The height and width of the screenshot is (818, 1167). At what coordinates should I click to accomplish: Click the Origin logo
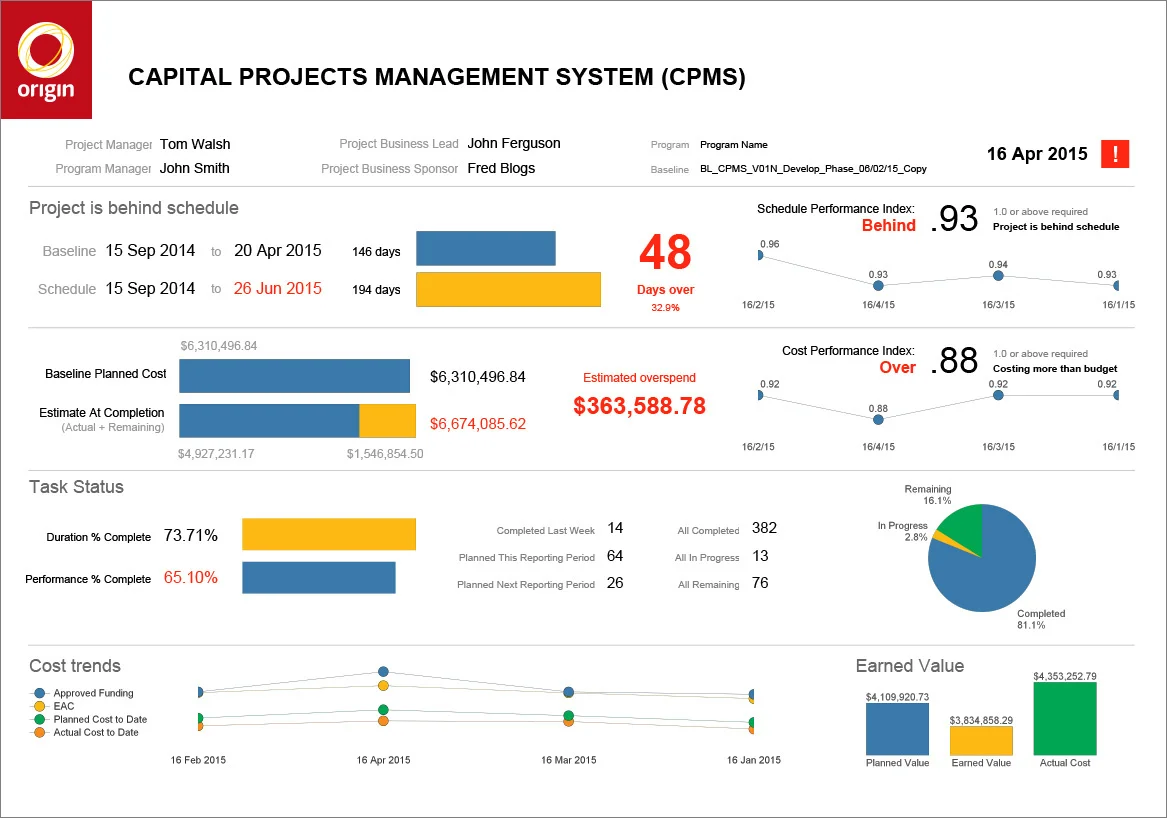[46, 60]
